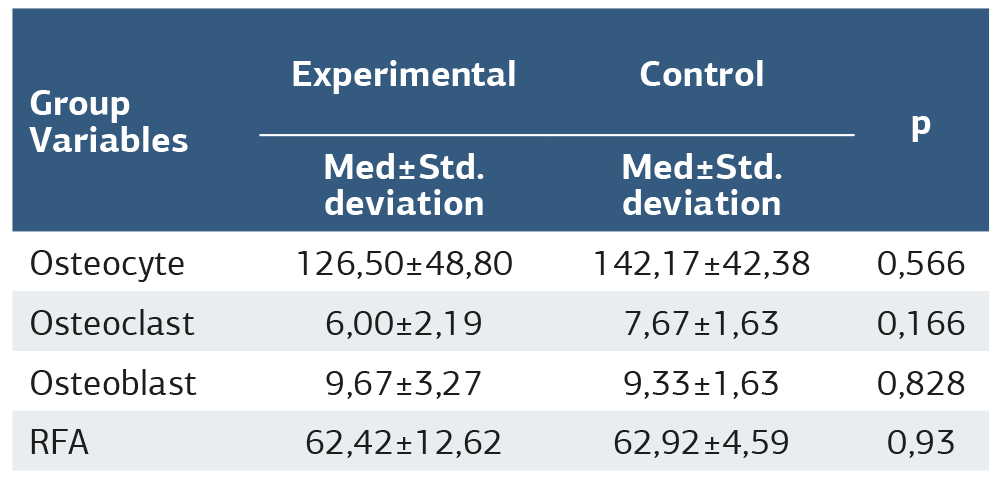Screen dimensions: 1000x486
Task: Select Osteoblast p value 0,828
Action: [x=920, y=382]
